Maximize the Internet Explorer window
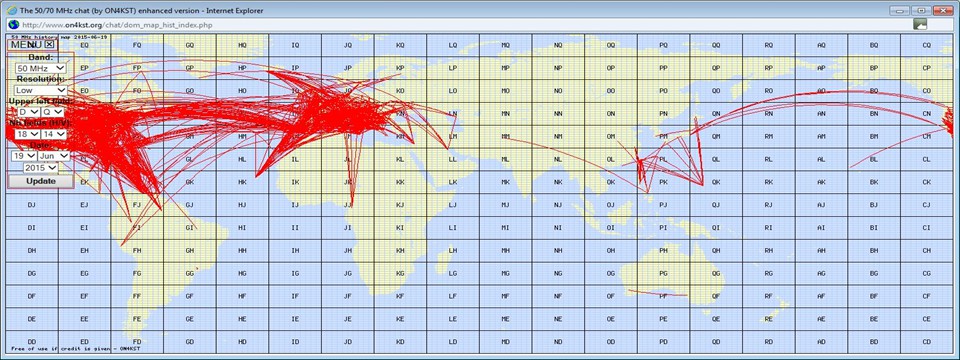 (x=920, y=10)
